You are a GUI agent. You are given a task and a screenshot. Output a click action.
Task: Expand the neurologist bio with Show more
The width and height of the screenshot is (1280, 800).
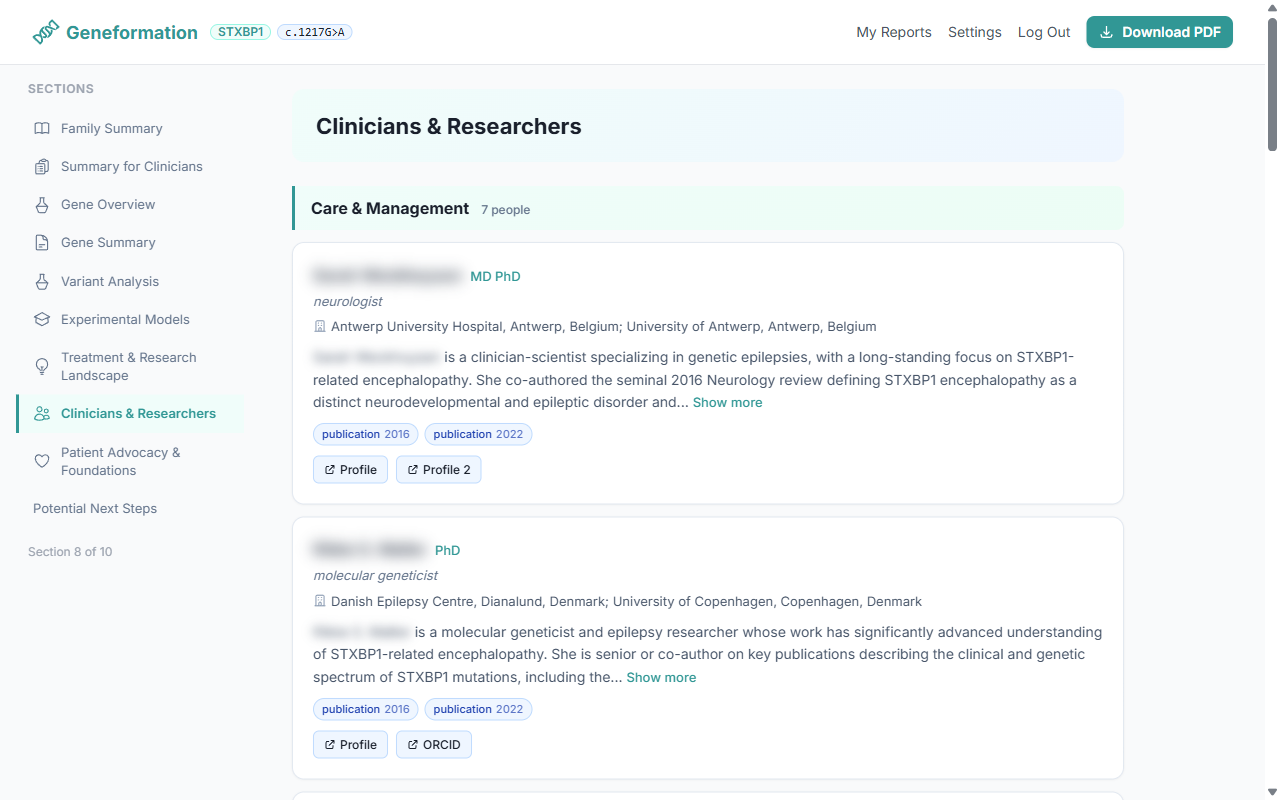[727, 402]
